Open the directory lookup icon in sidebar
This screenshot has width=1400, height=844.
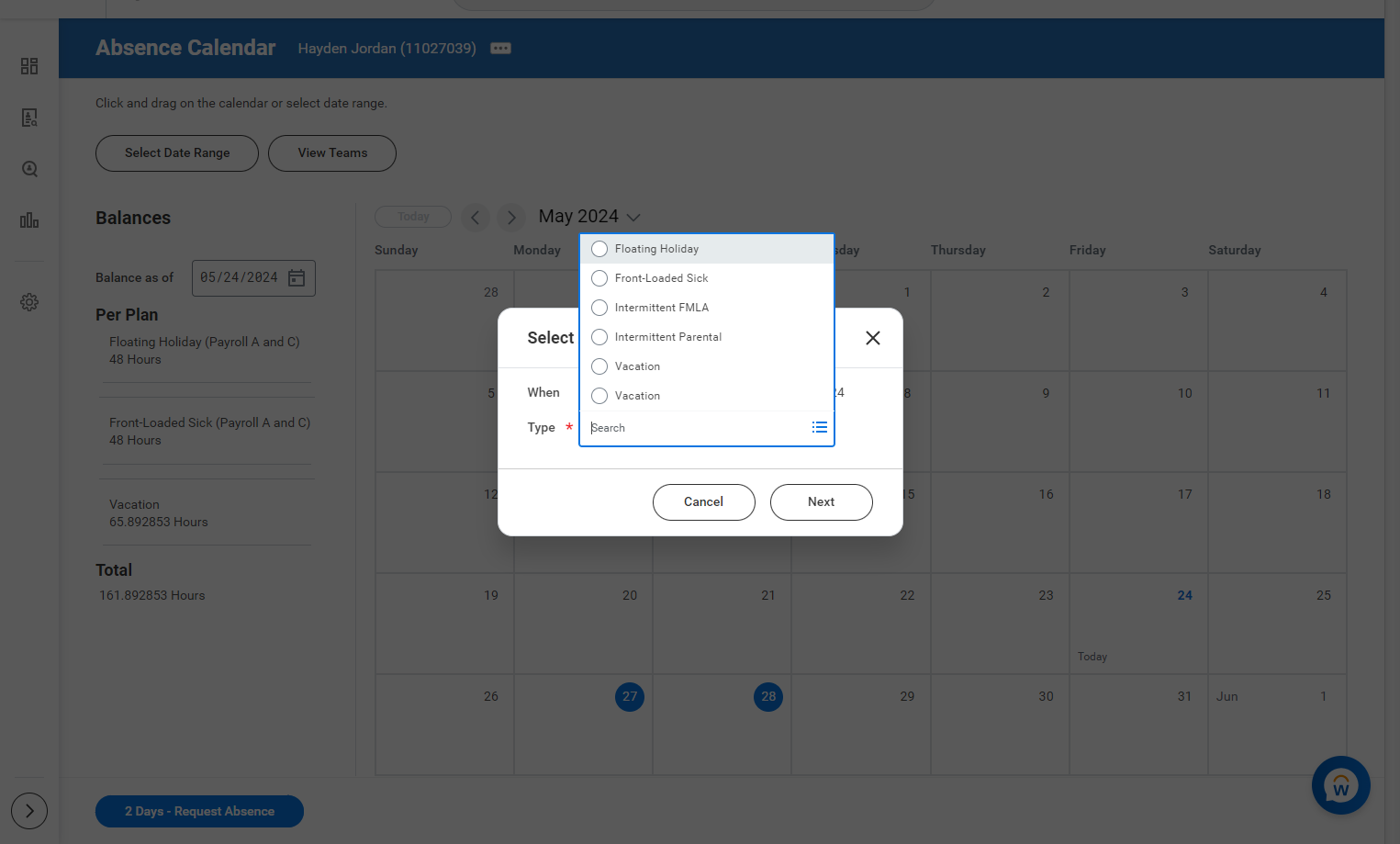[29, 118]
